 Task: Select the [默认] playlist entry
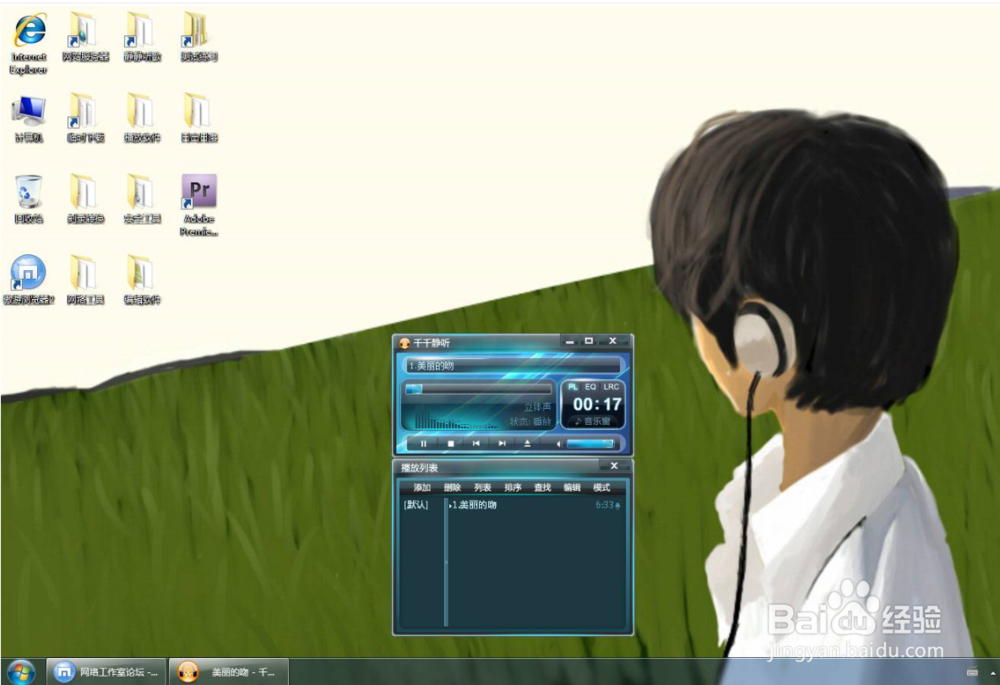click(416, 505)
